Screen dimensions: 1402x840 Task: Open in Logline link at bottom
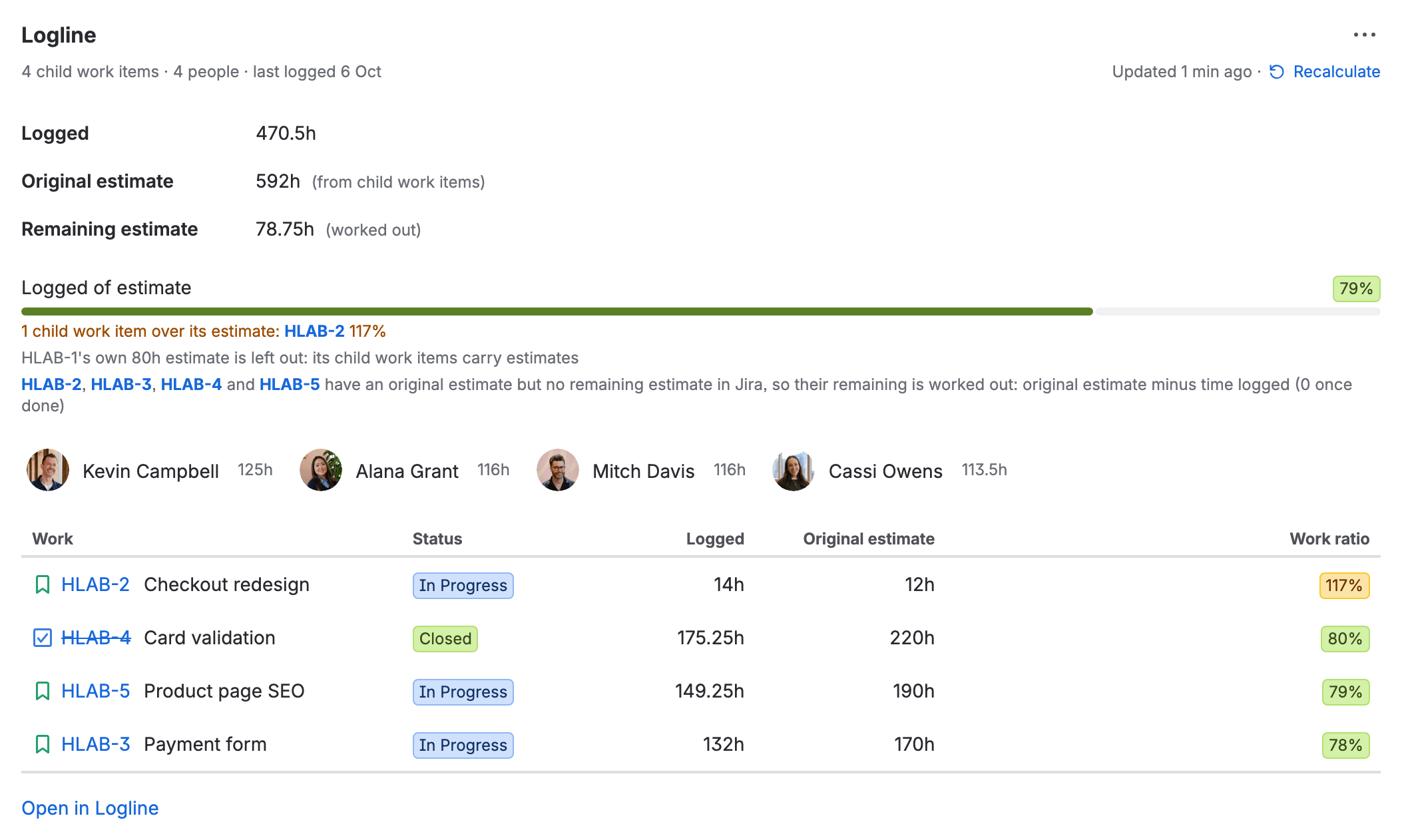coord(90,808)
